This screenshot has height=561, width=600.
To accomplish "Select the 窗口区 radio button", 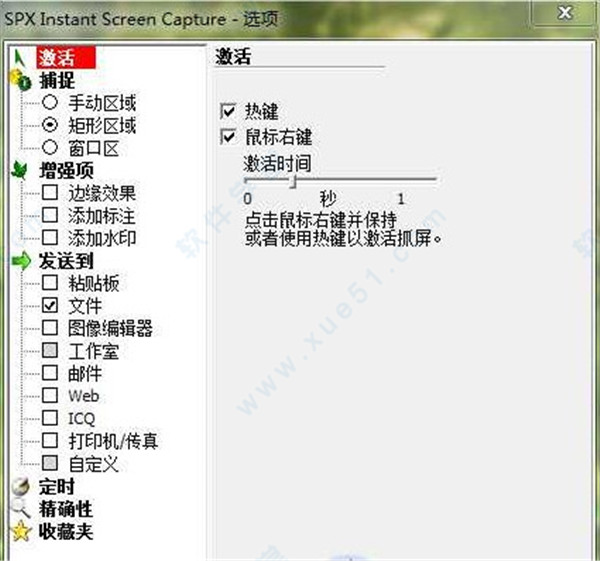I will (50, 148).
